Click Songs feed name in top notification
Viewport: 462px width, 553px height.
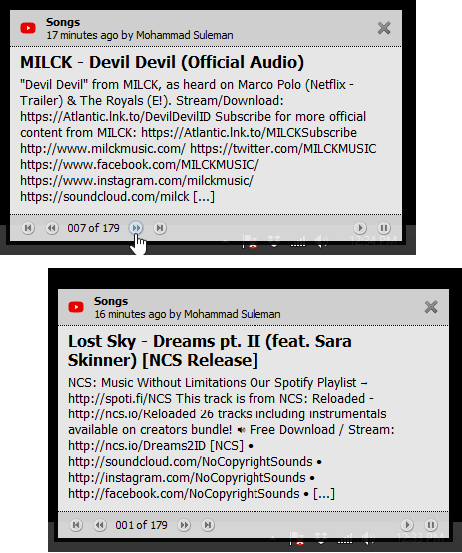pyautogui.click(x=63, y=22)
